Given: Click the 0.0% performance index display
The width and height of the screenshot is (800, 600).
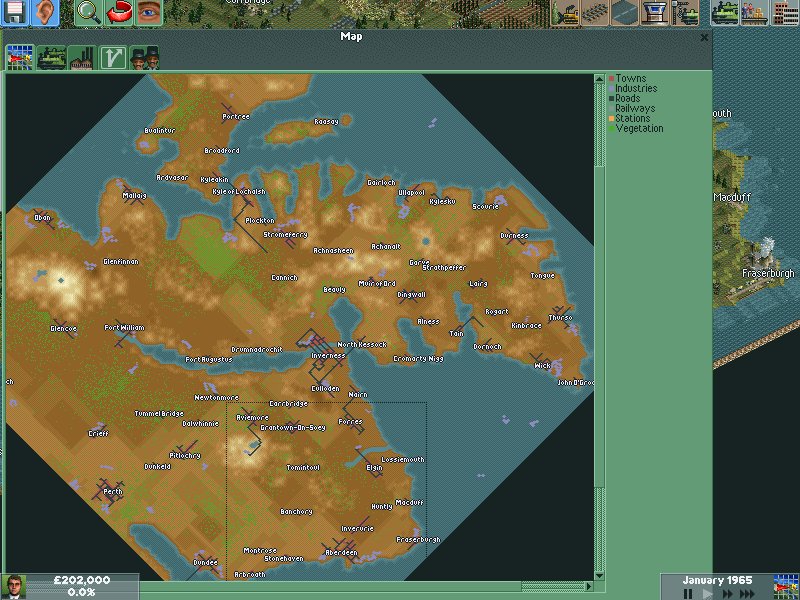Looking at the screenshot, I should 81,592.
